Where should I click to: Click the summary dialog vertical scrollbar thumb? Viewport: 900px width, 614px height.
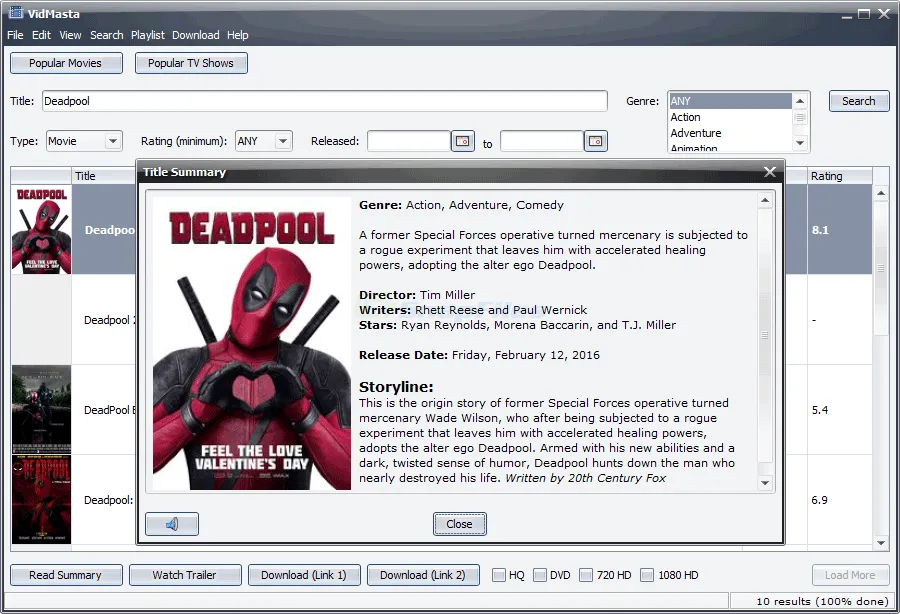click(765, 335)
